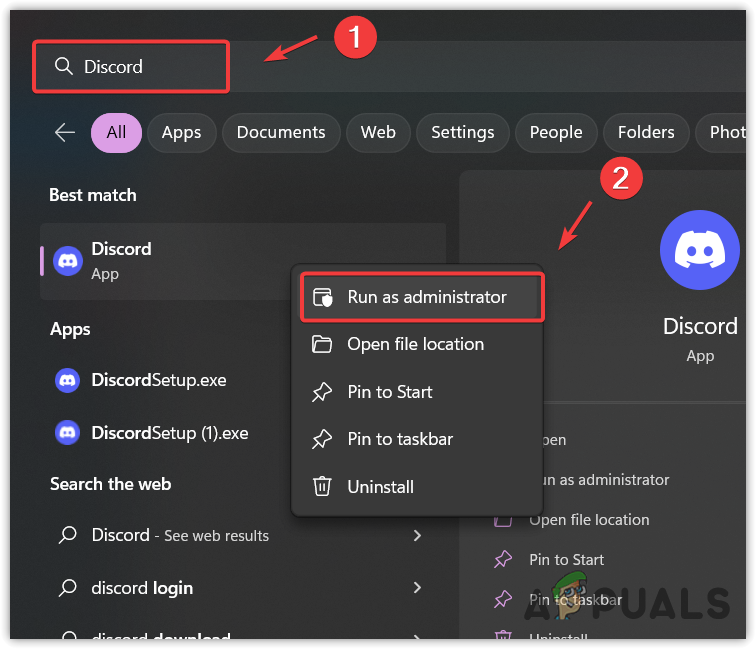Choose Open file location in context menu
Image resolution: width=756 pixels, height=649 pixels.
(418, 344)
